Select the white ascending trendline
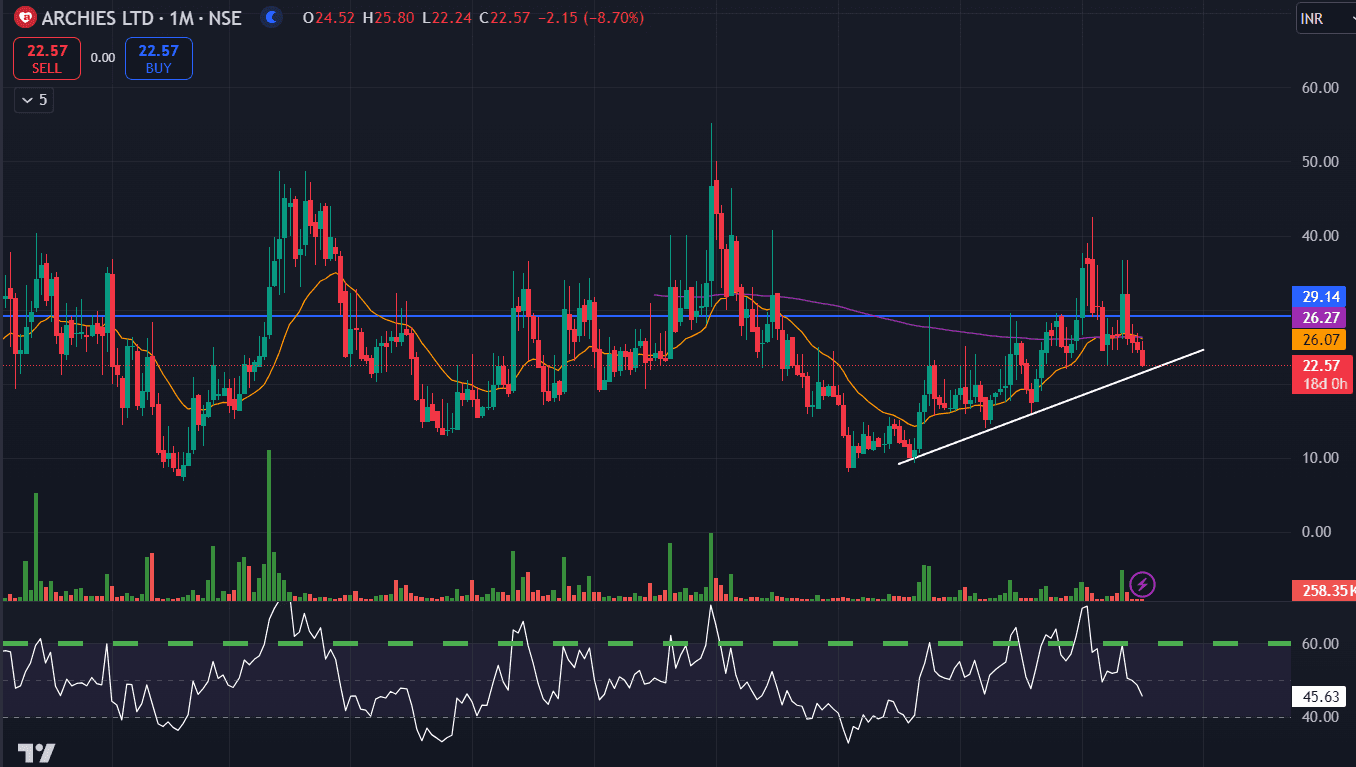1356x767 pixels. pyautogui.click(x=1050, y=406)
